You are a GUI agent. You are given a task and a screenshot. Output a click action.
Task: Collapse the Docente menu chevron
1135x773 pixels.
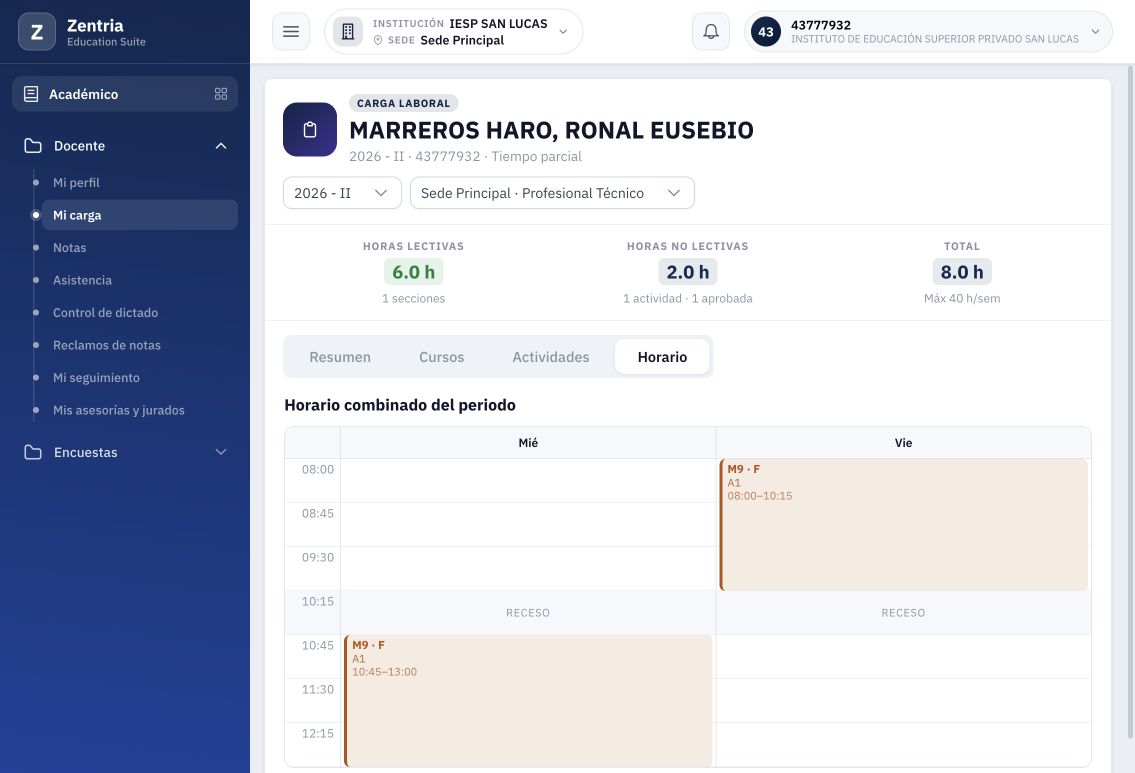[x=221, y=146]
